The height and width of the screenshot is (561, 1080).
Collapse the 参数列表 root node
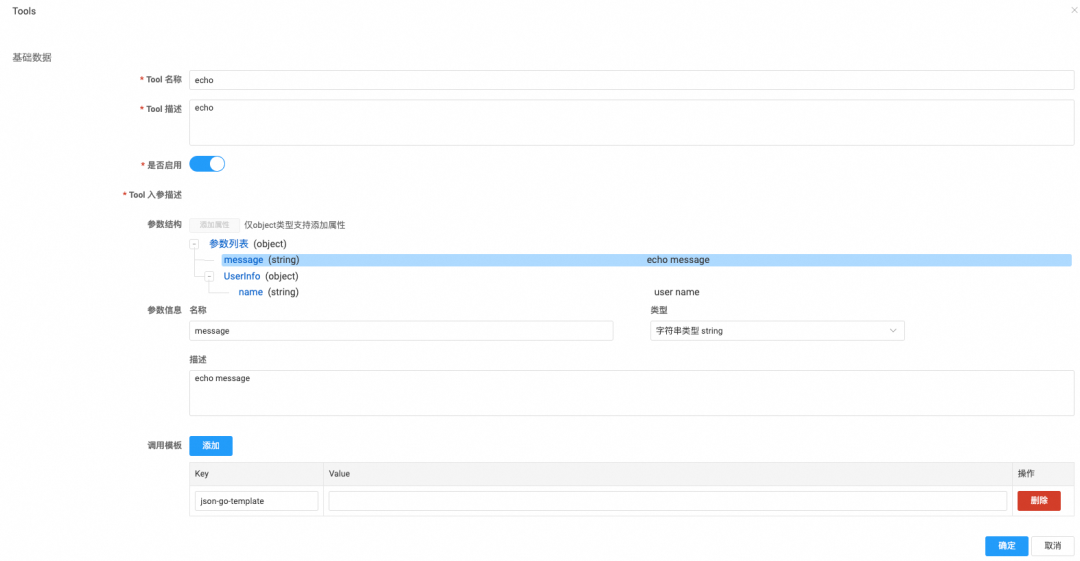[x=194, y=244]
